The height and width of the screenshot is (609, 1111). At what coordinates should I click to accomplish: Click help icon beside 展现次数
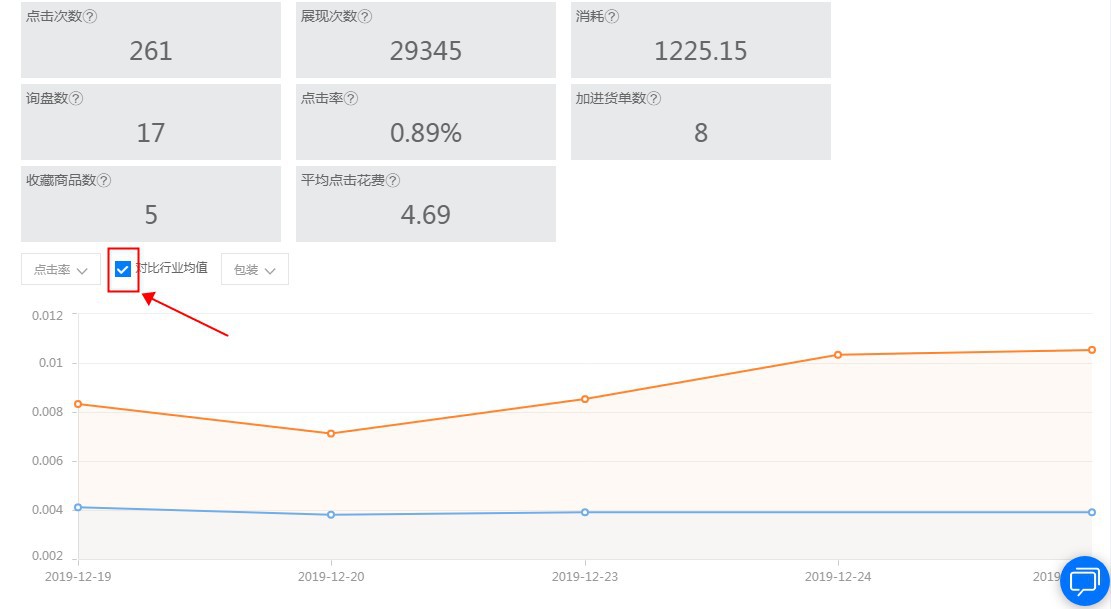(365, 17)
